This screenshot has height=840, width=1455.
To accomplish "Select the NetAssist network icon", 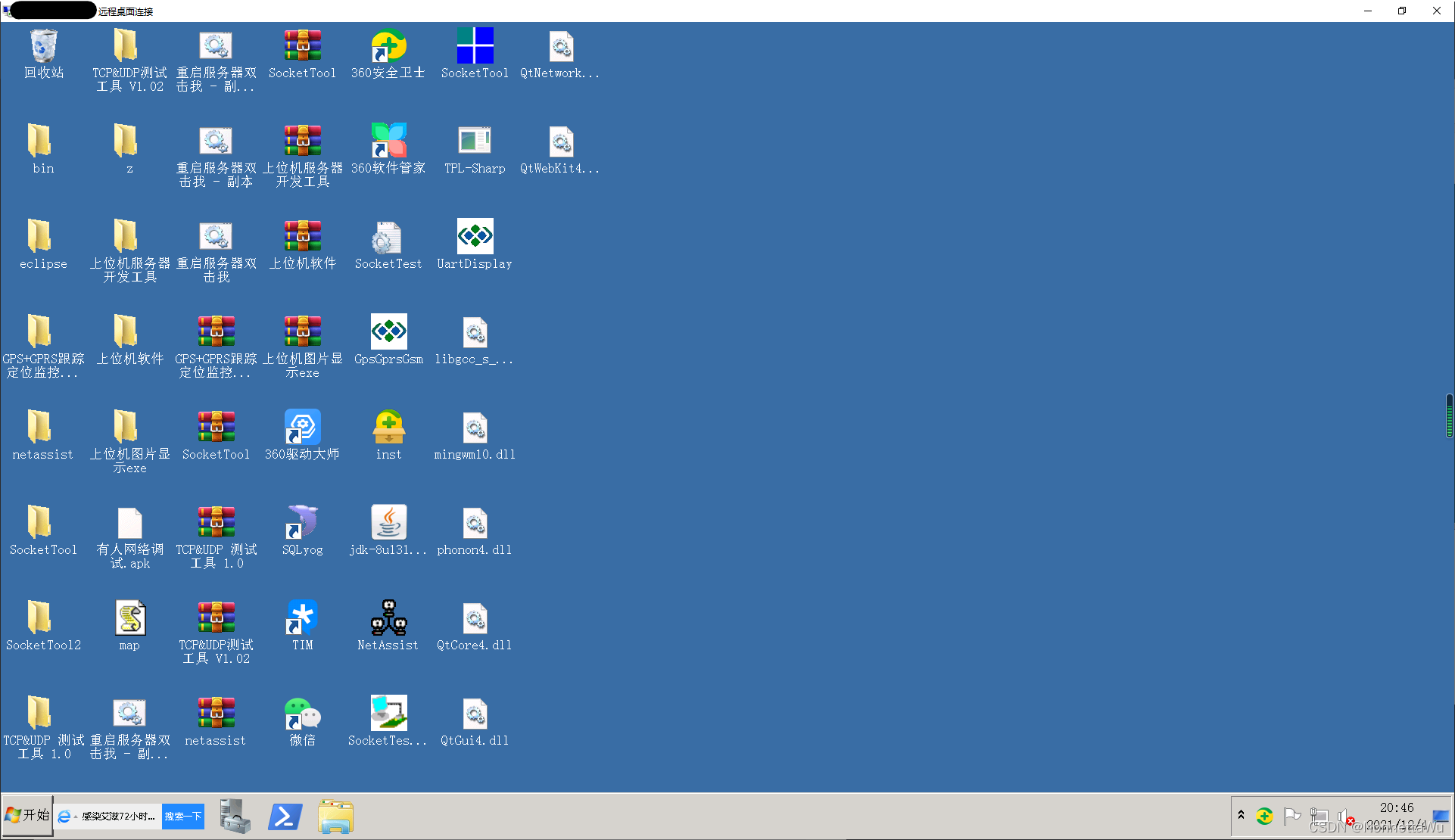I will click(388, 618).
